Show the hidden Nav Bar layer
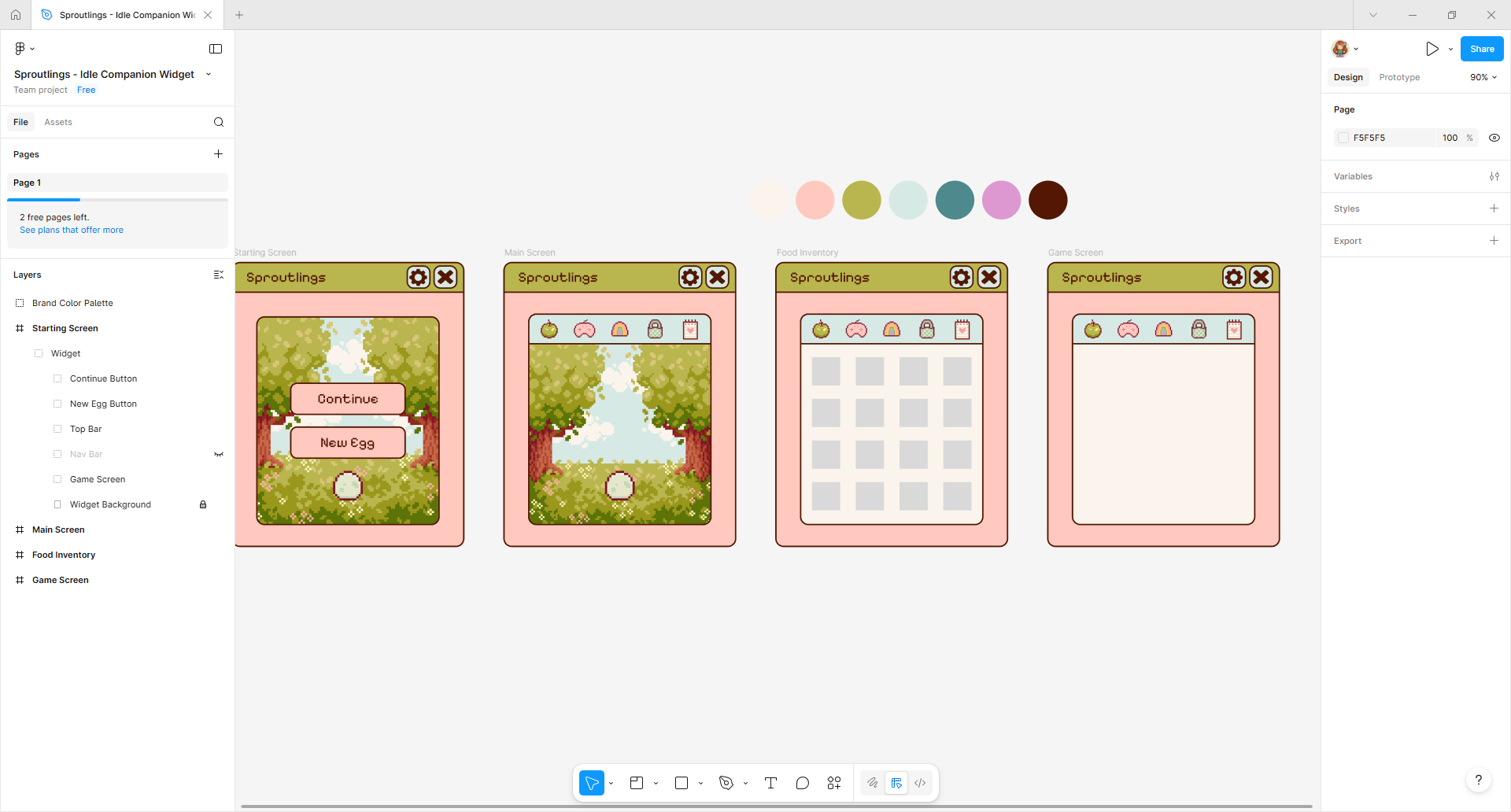1511x812 pixels. point(219,454)
